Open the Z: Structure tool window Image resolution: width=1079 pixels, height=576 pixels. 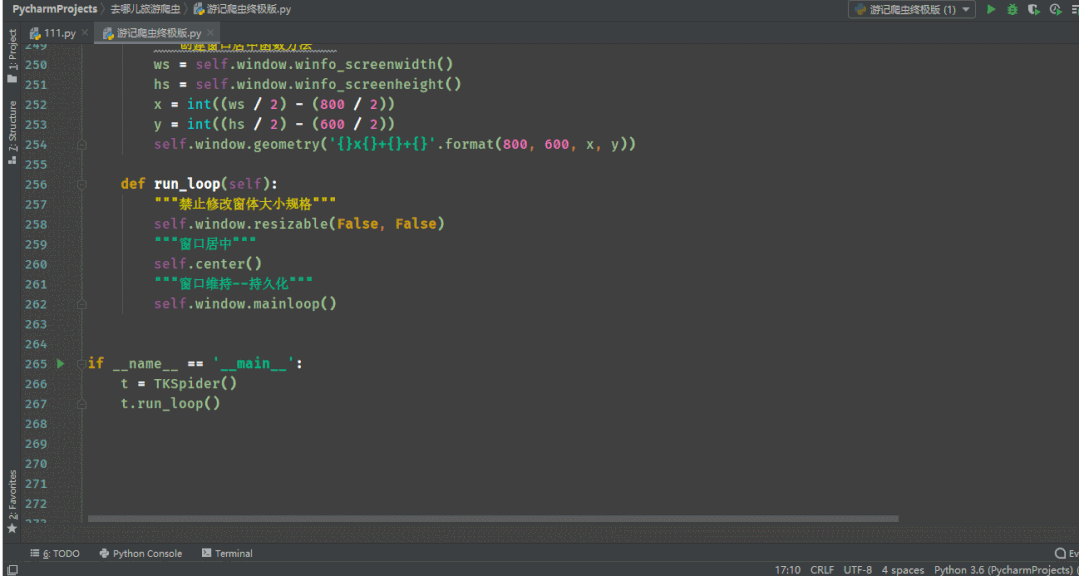tap(12, 126)
